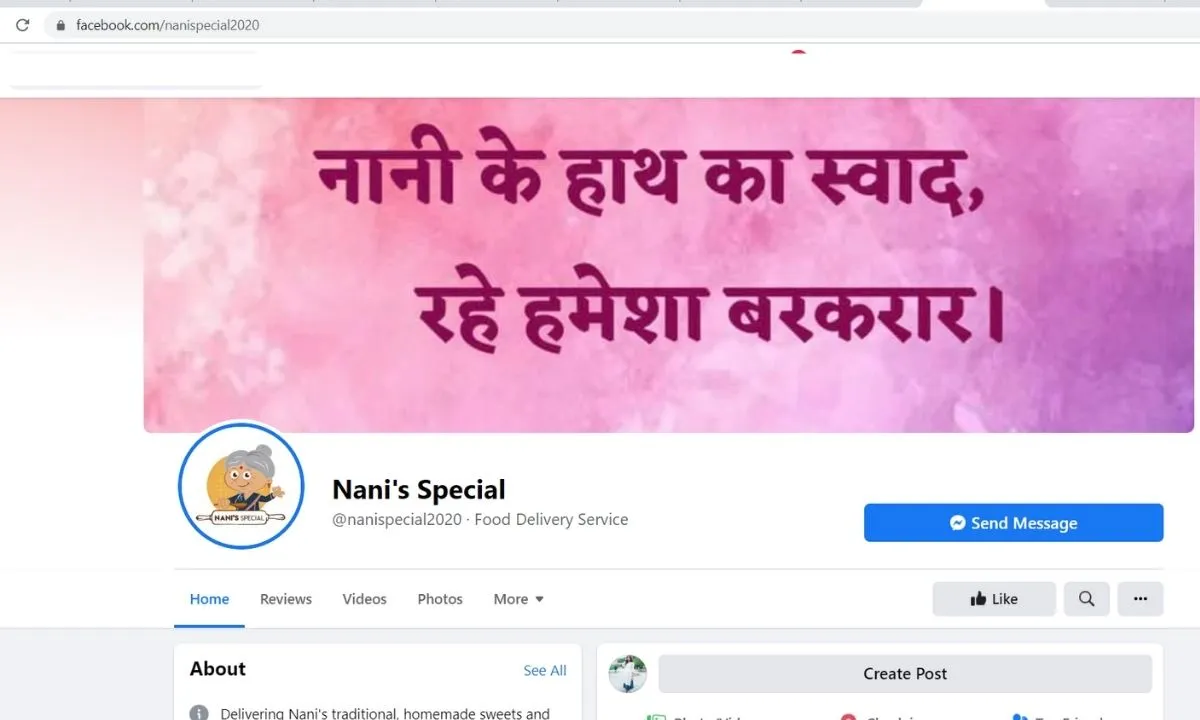Open the three-dots page options menu
Viewport: 1200px width, 720px height.
point(1140,599)
